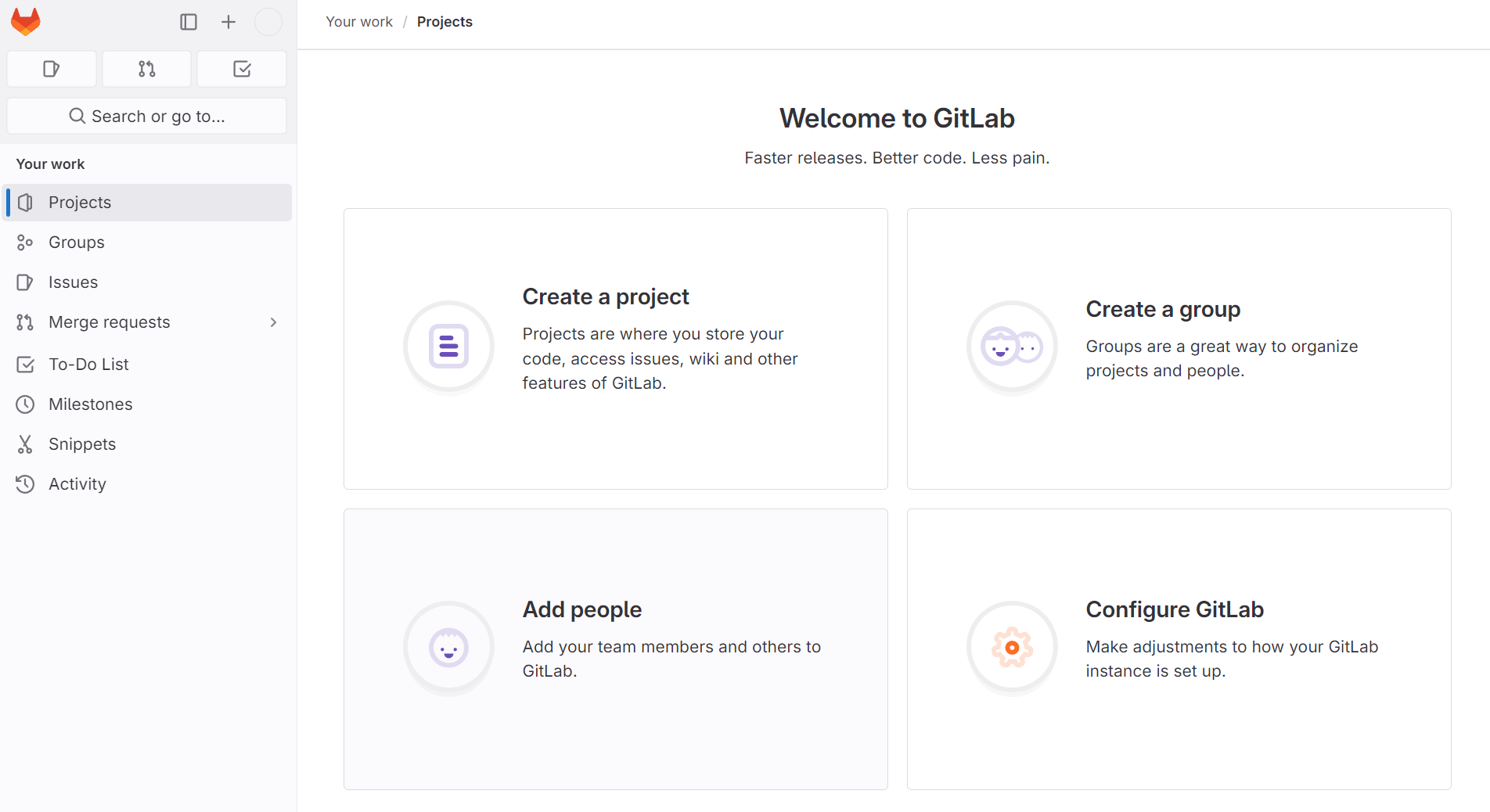Click the group faces illustration icon
The image size is (1490, 812).
point(1012,347)
